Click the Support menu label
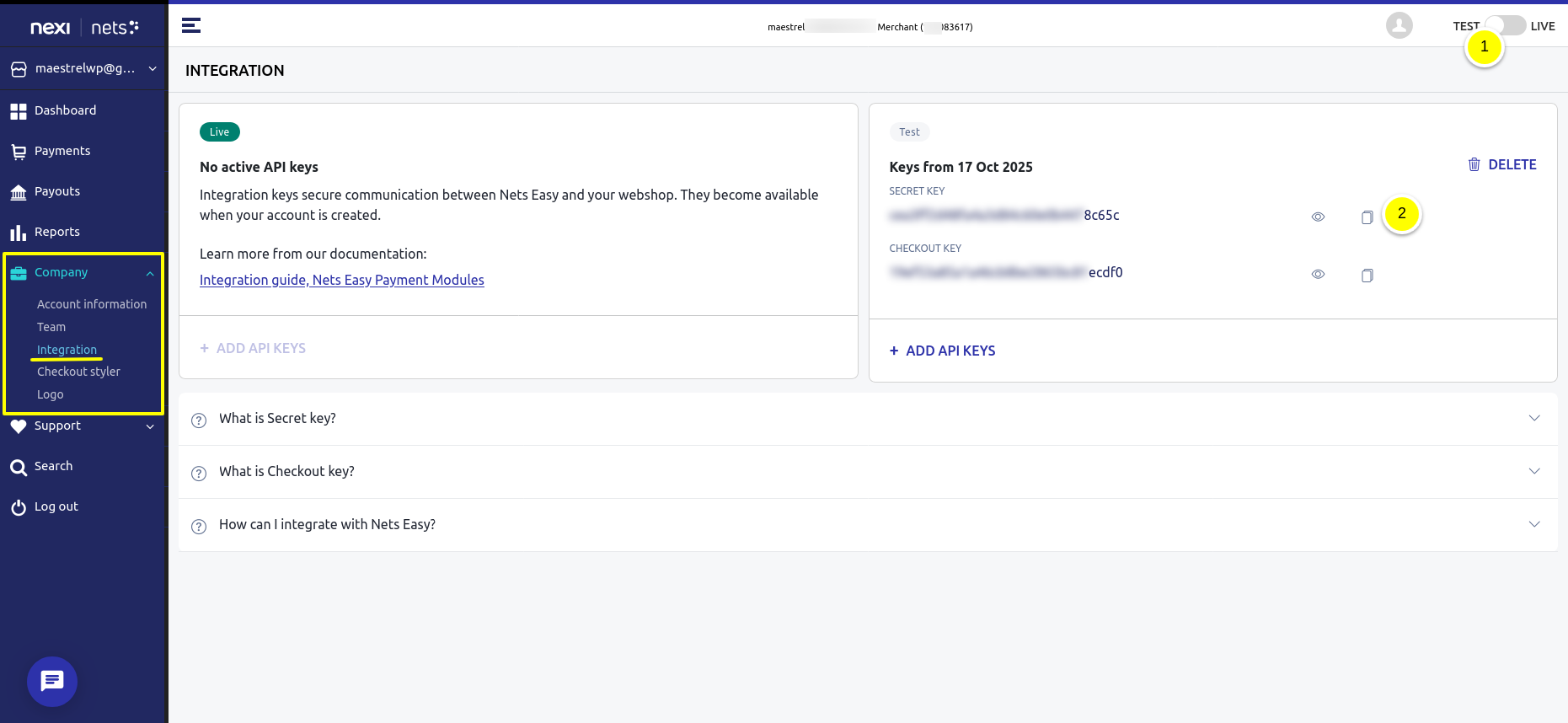This screenshot has height=723, width=1568. (57, 426)
